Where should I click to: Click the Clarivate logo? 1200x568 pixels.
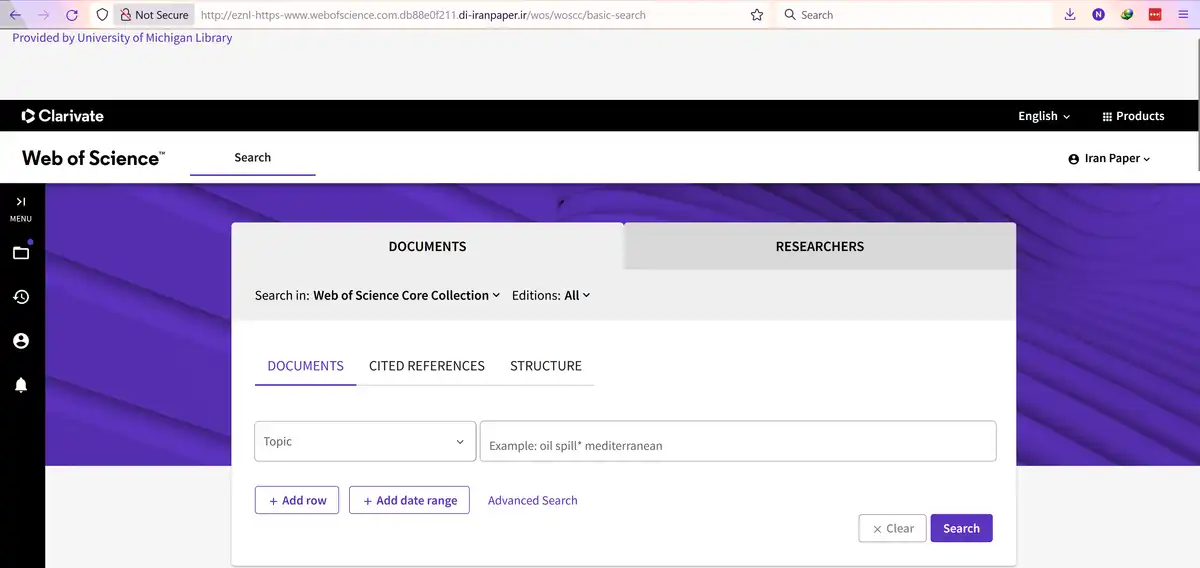62,116
